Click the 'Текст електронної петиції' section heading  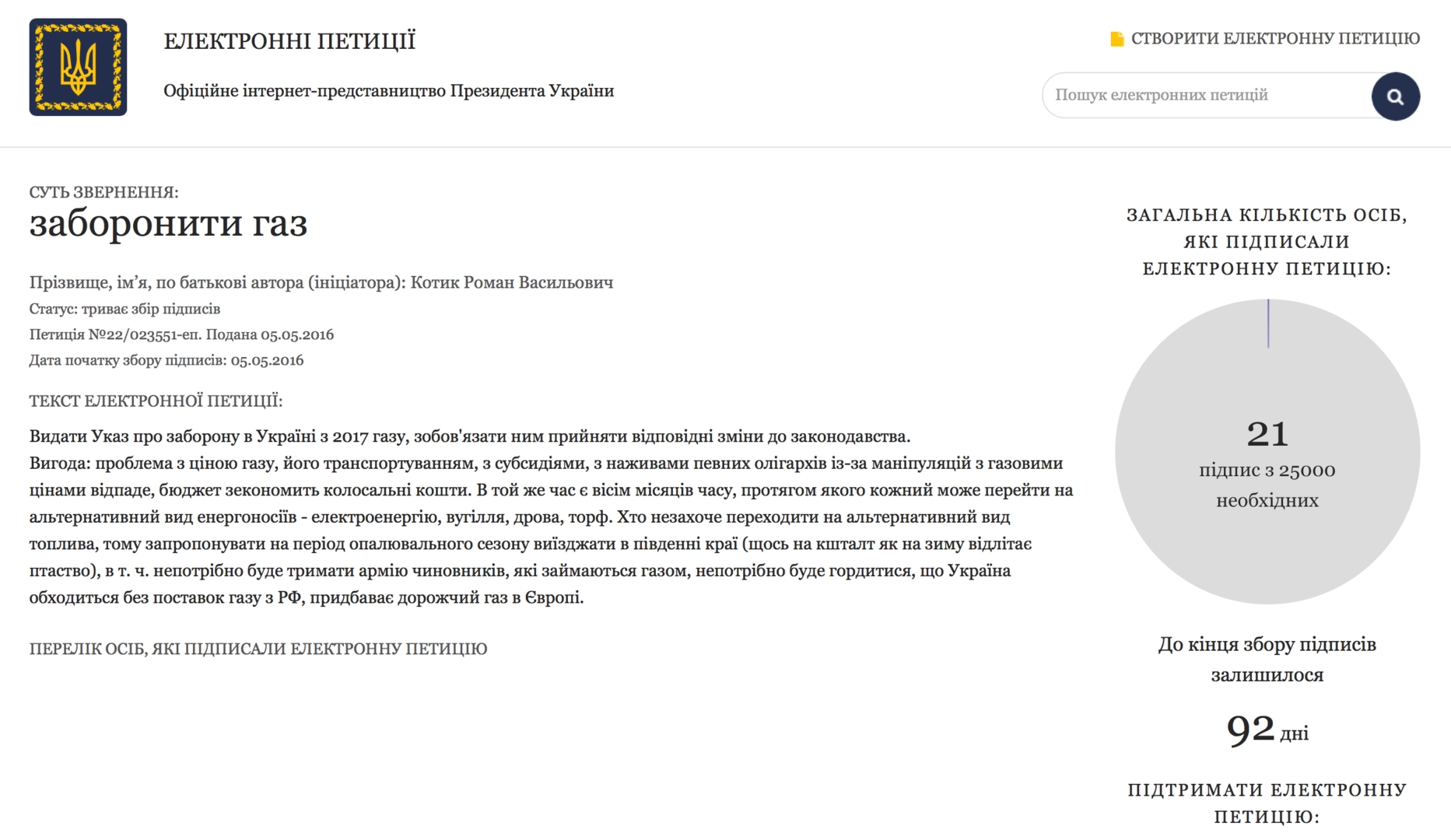click(x=156, y=401)
